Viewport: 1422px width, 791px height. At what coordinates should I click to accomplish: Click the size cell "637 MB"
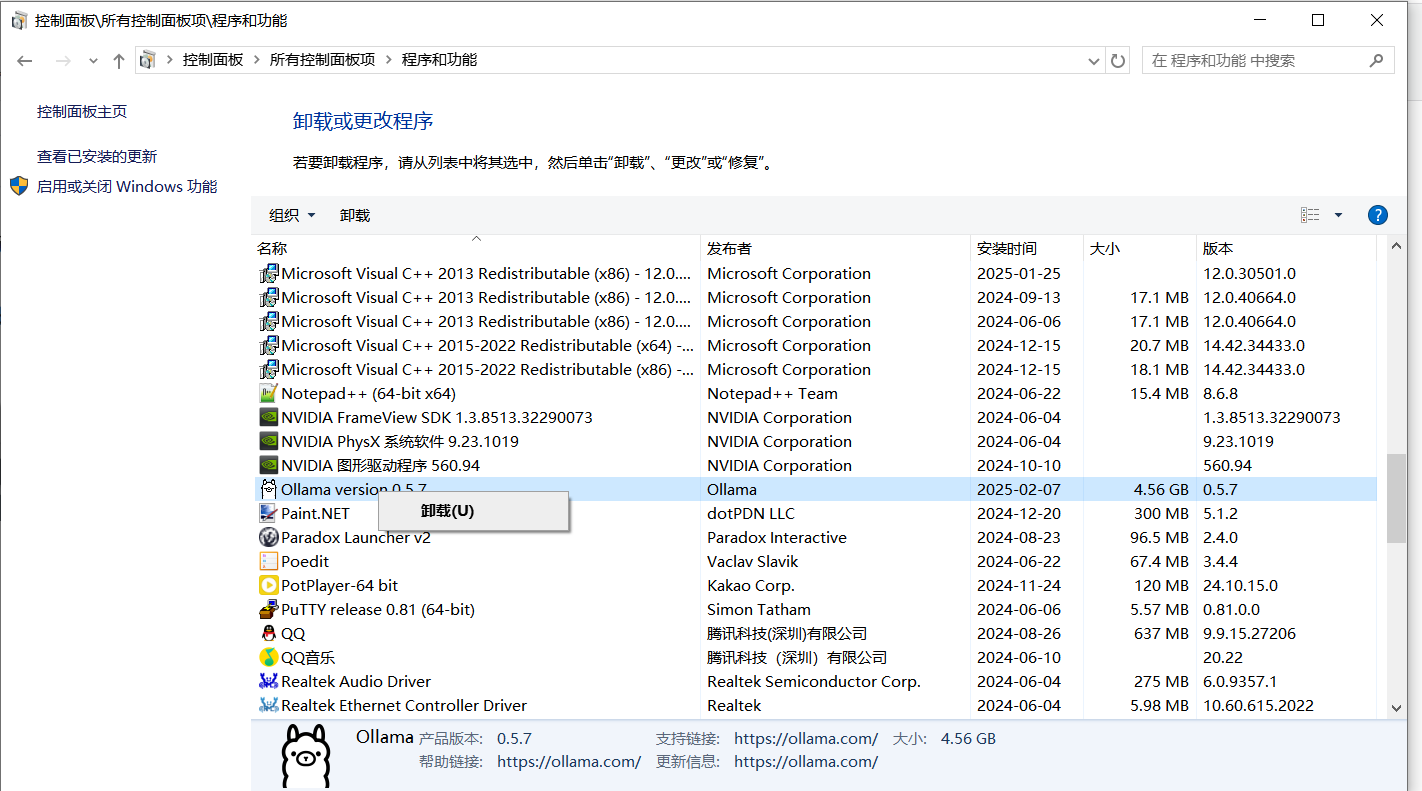[1161, 634]
